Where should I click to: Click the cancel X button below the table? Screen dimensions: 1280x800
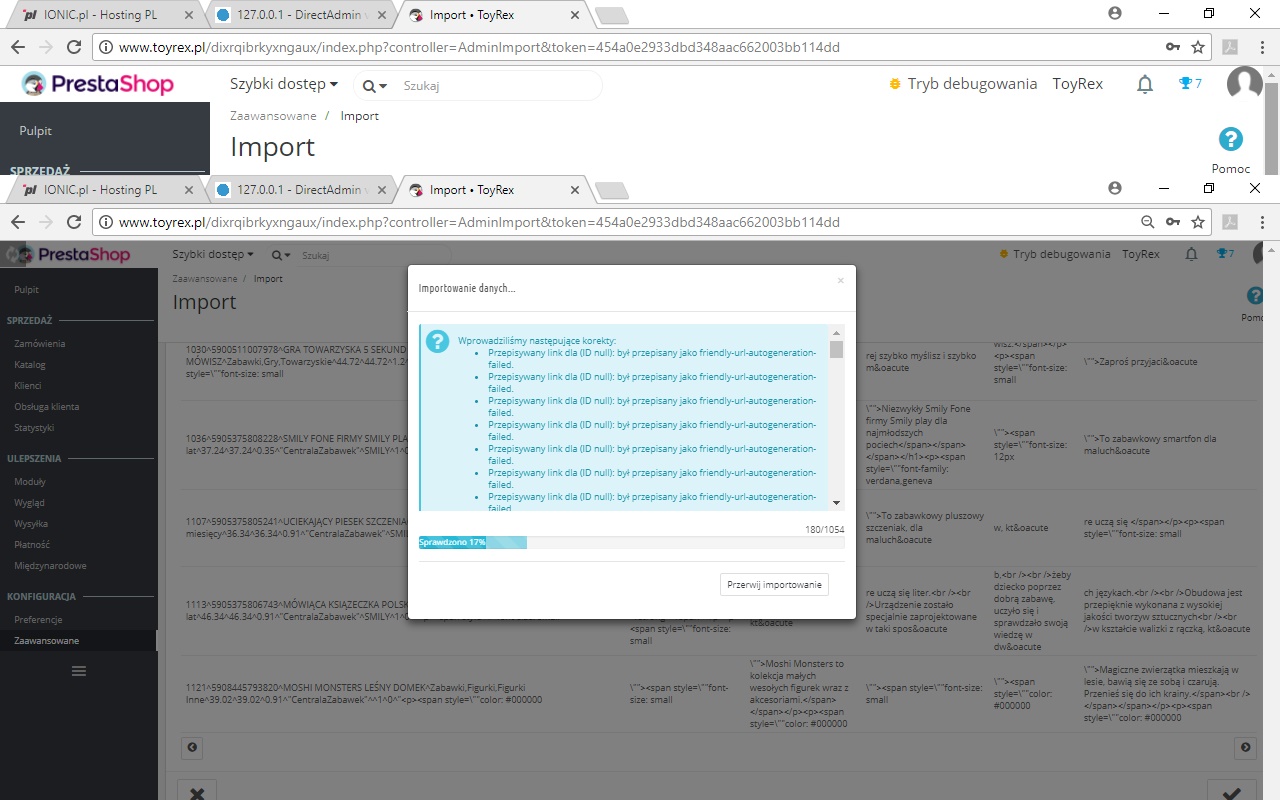coord(197,793)
